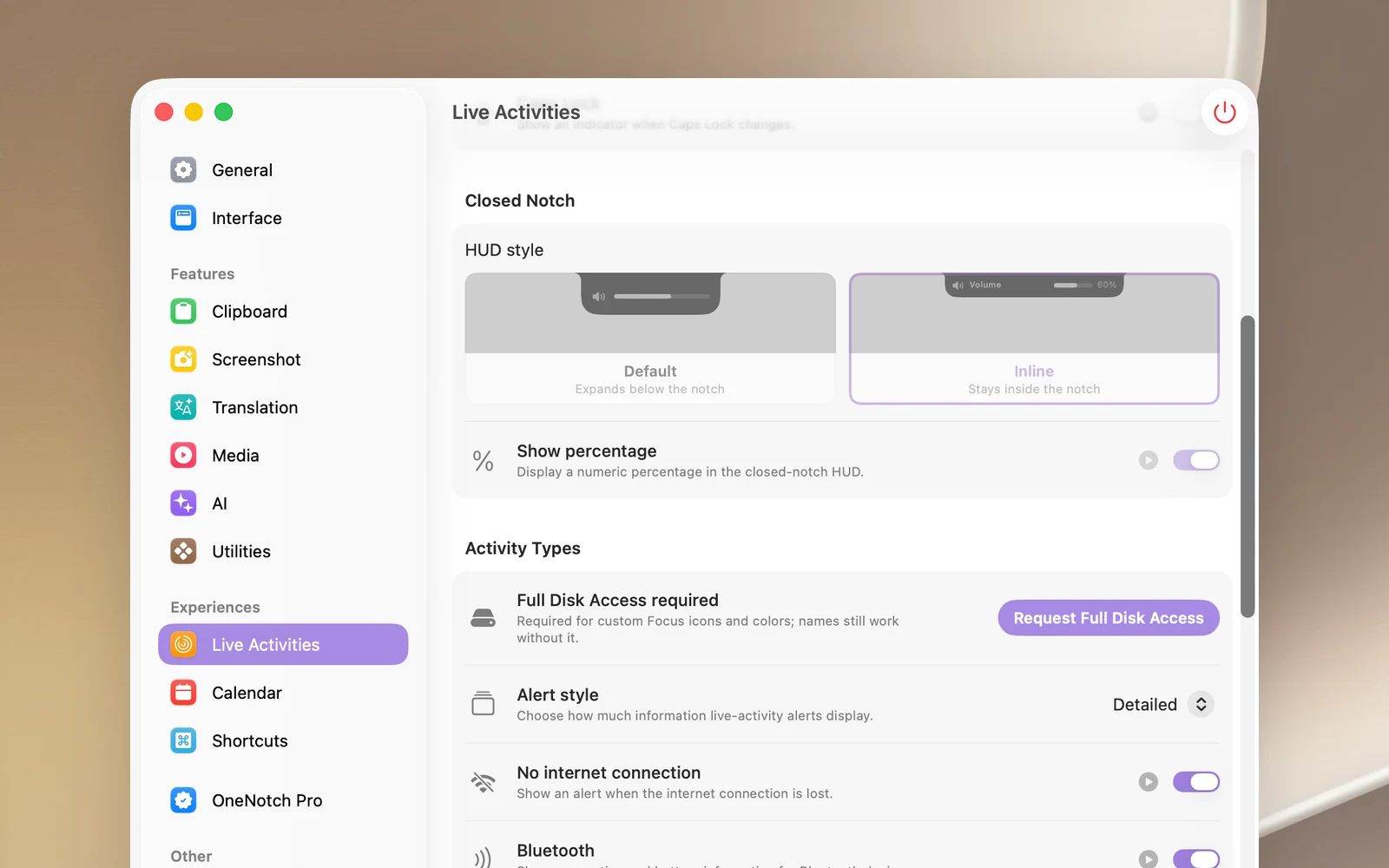Open the Clipboard section icon
This screenshot has height=868, width=1389.
183,311
